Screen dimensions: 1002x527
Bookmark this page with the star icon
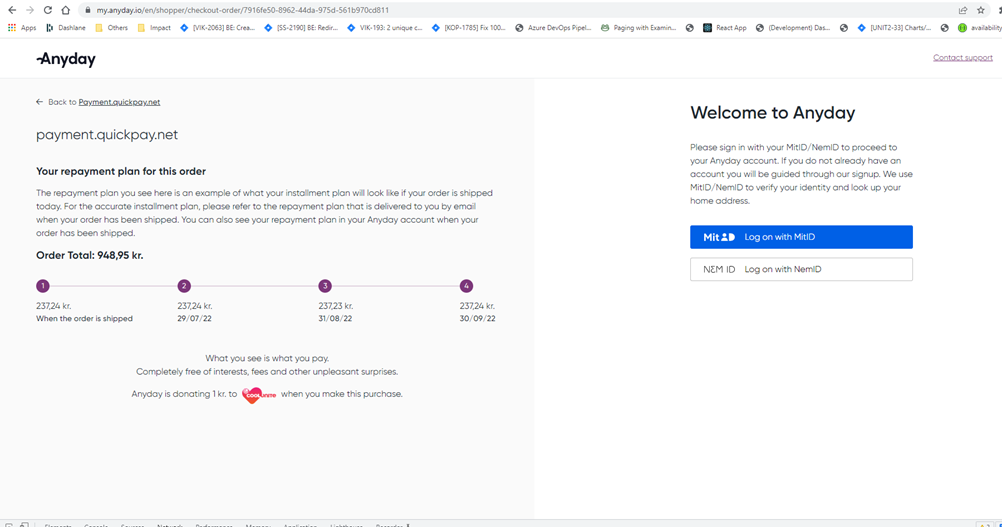[x=981, y=10]
